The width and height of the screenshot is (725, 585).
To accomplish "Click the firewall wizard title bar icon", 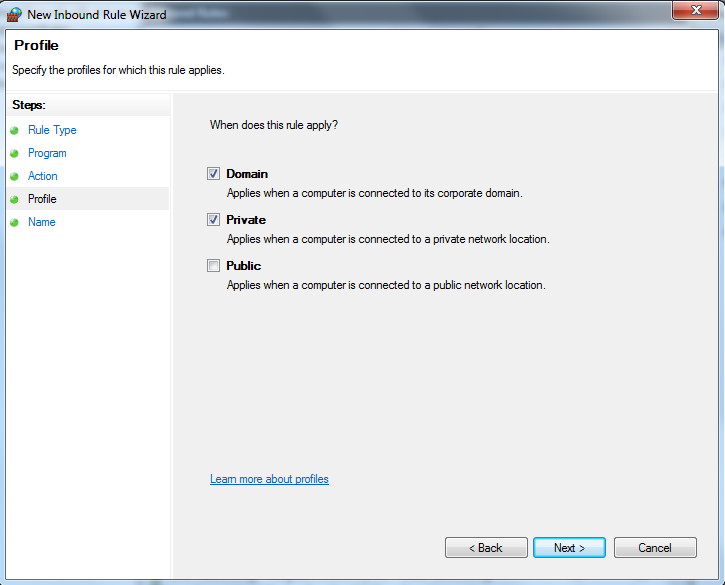I will click(14, 14).
